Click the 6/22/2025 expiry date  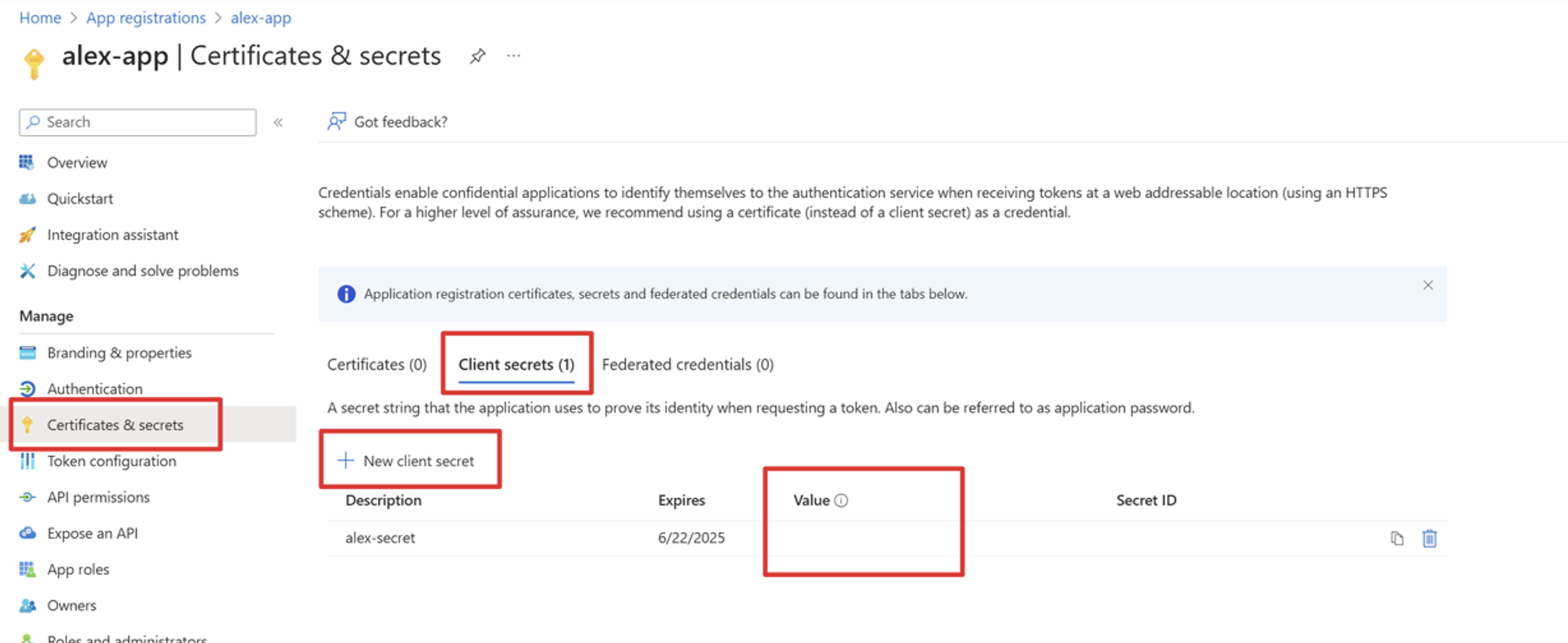691,537
